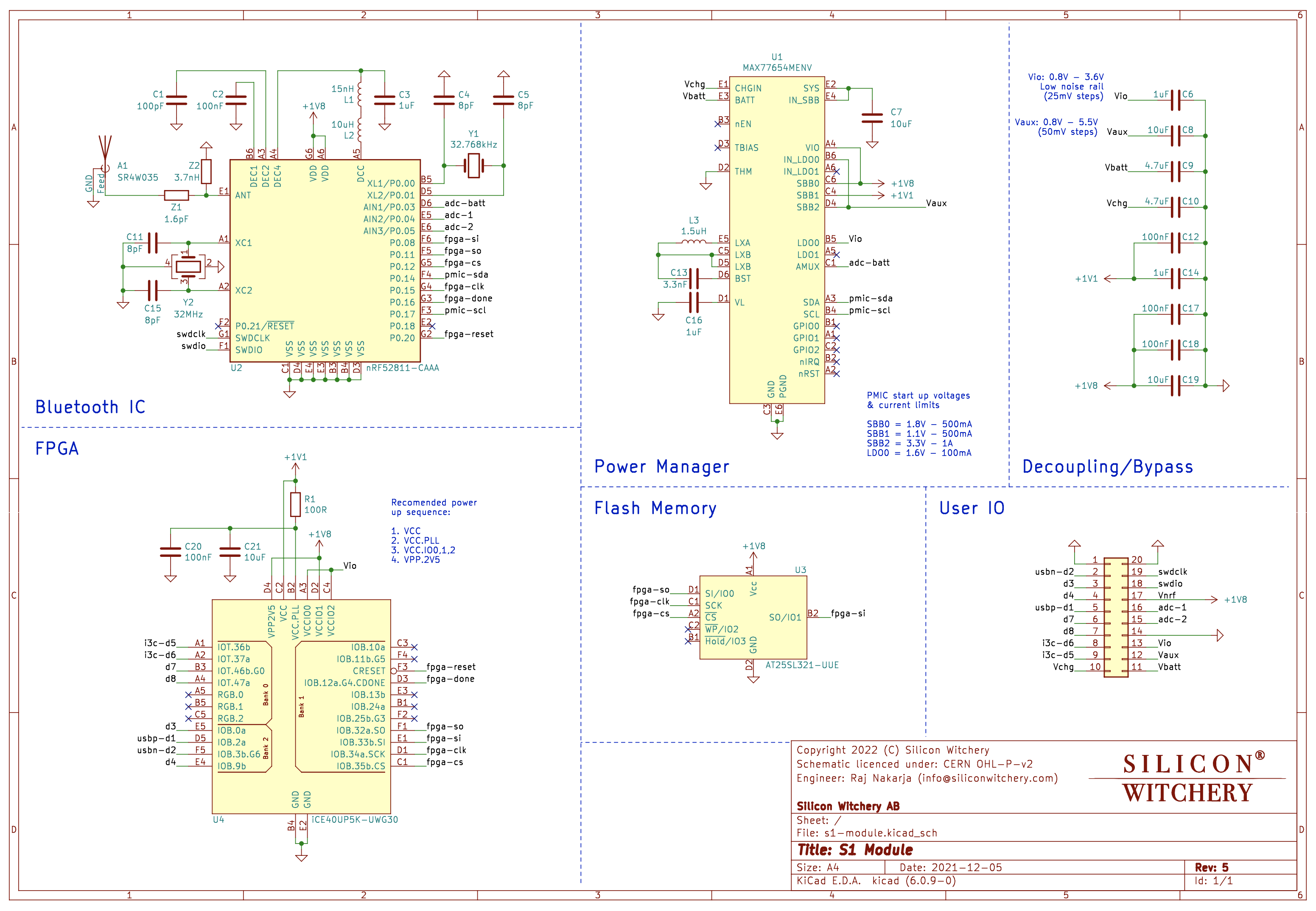
Task: Select the Z1 1.6pF component symbol
Action: pos(176,195)
